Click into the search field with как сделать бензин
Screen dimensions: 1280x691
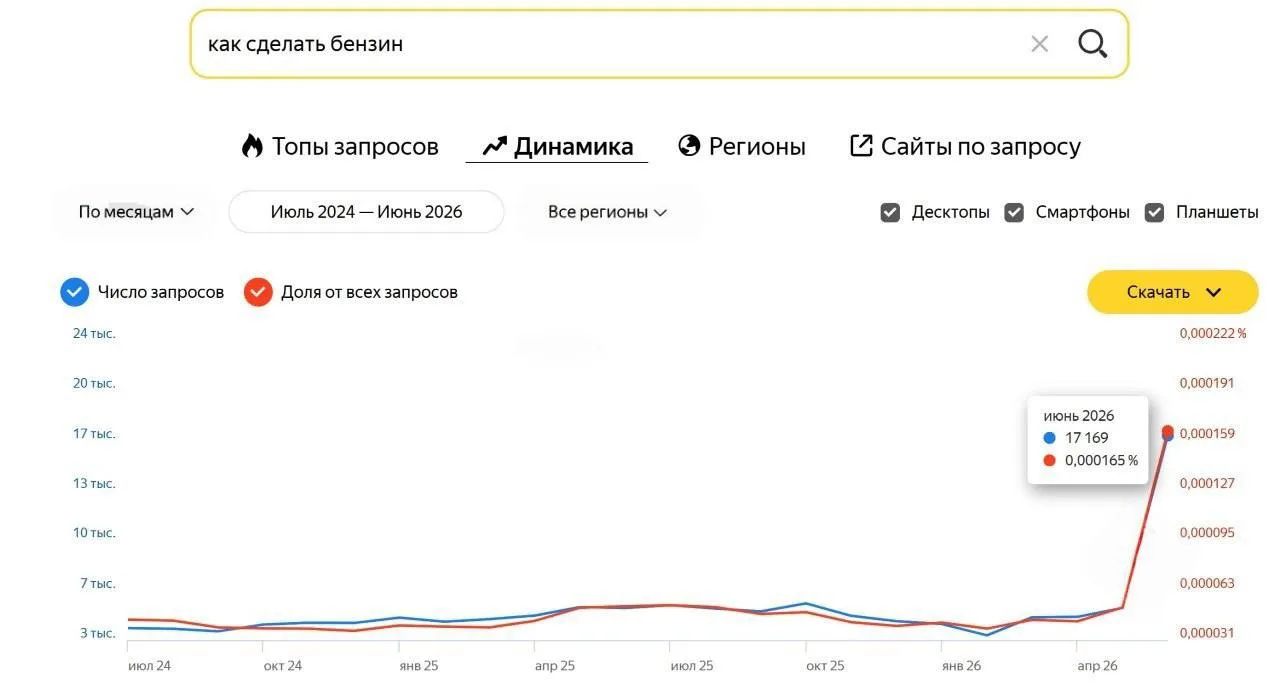coord(610,44)
